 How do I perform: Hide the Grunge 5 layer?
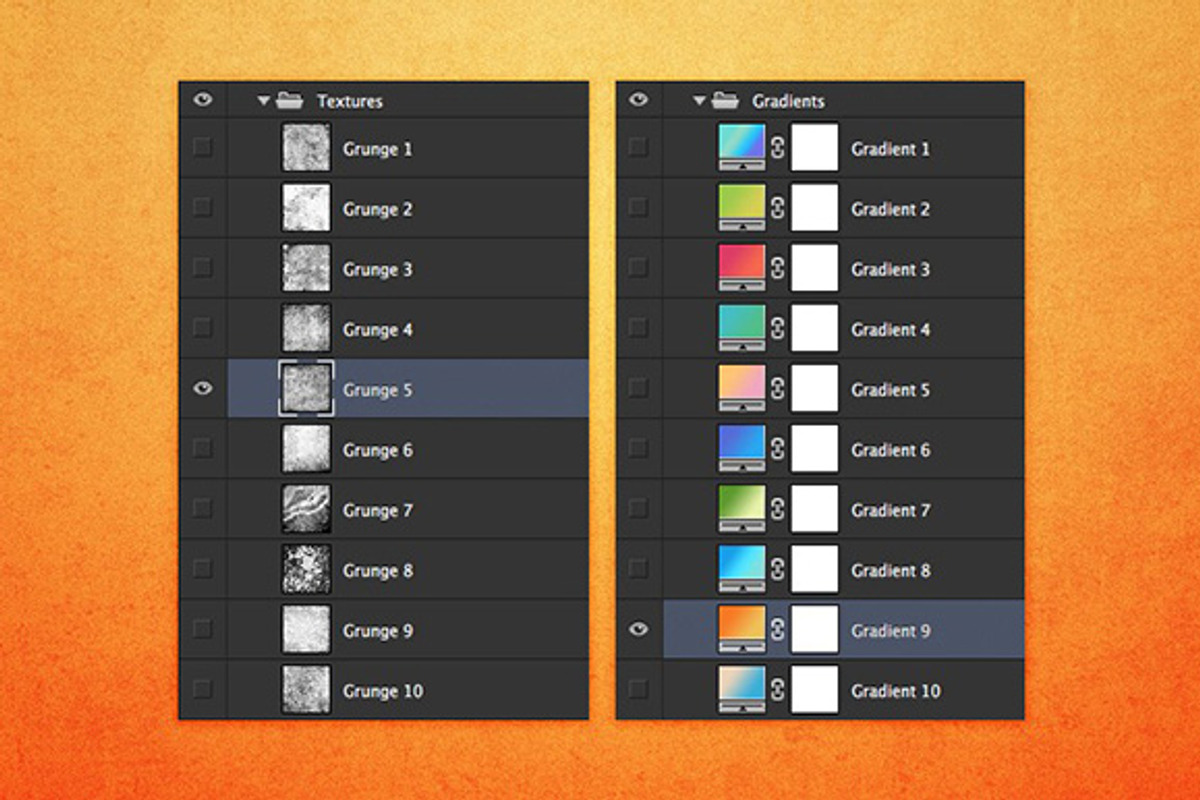tap(203, 388)
